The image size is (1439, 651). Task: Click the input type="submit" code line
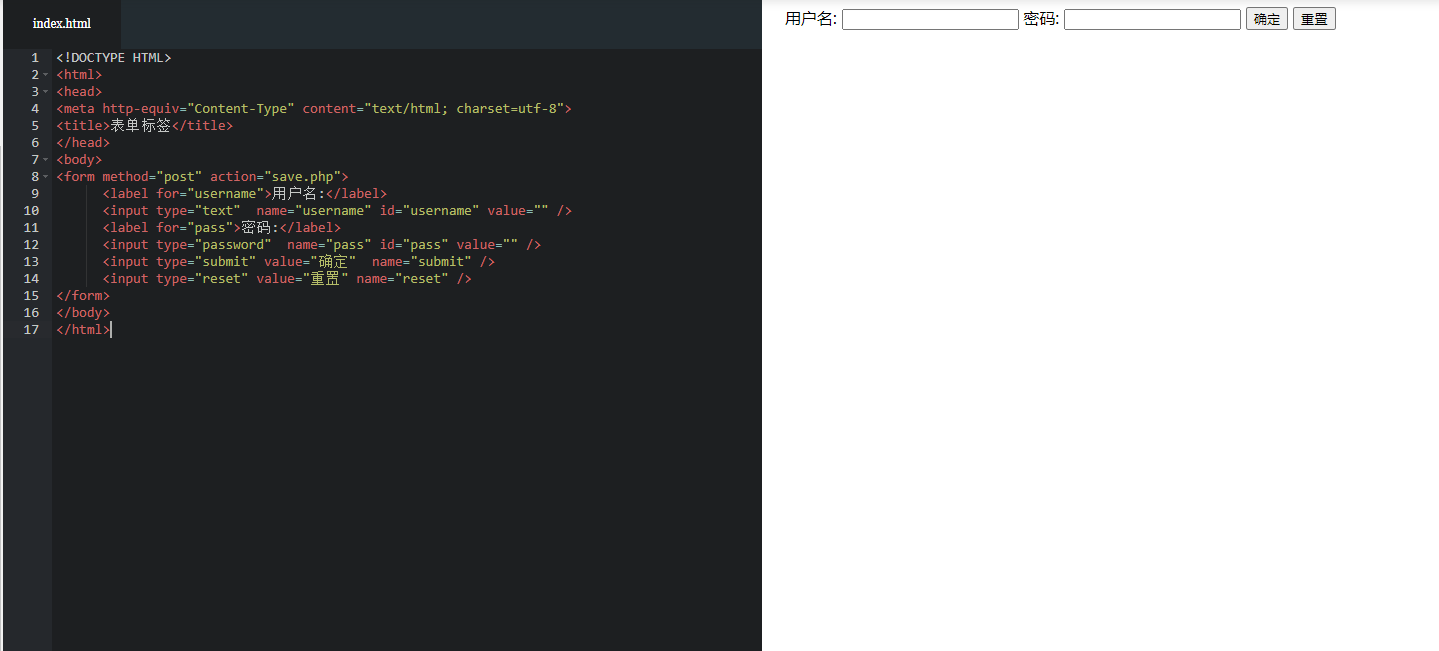pos(299,262)
